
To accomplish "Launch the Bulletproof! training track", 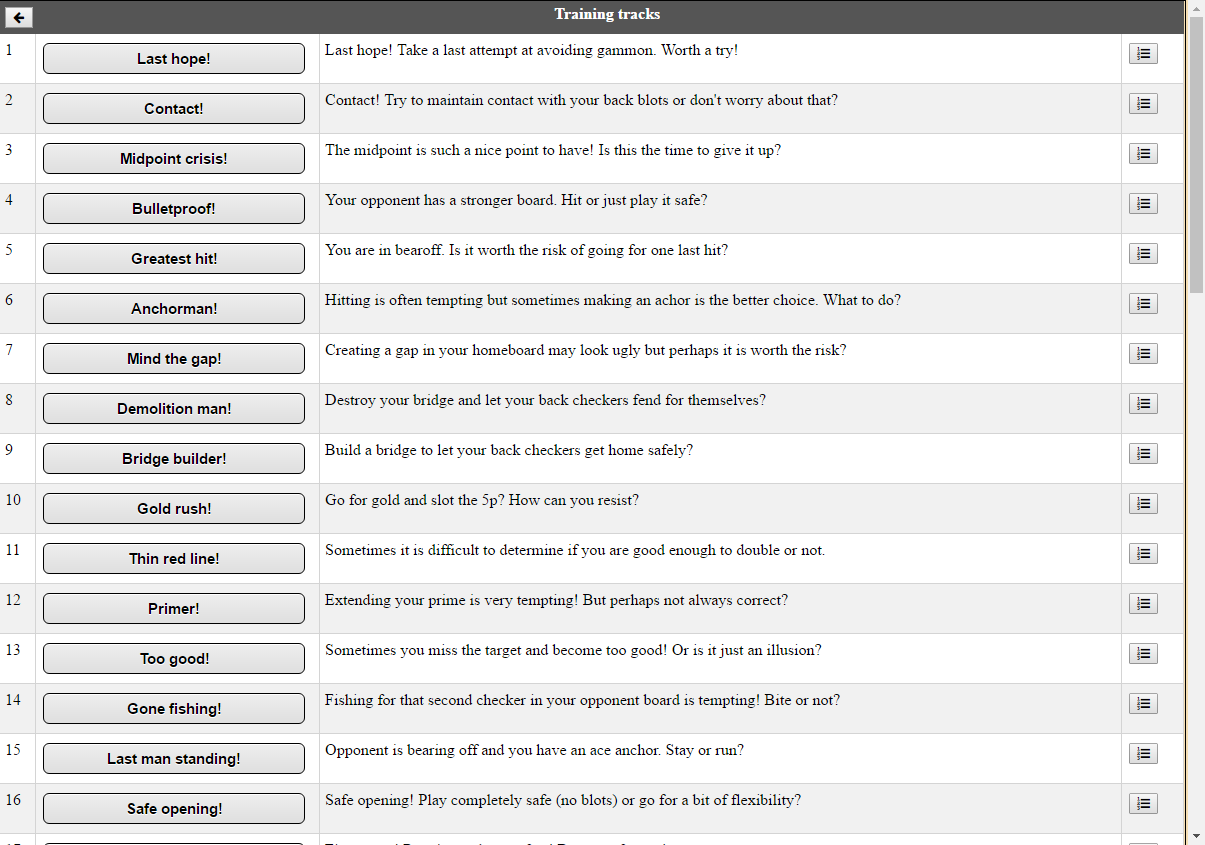I will click(174, 209).
